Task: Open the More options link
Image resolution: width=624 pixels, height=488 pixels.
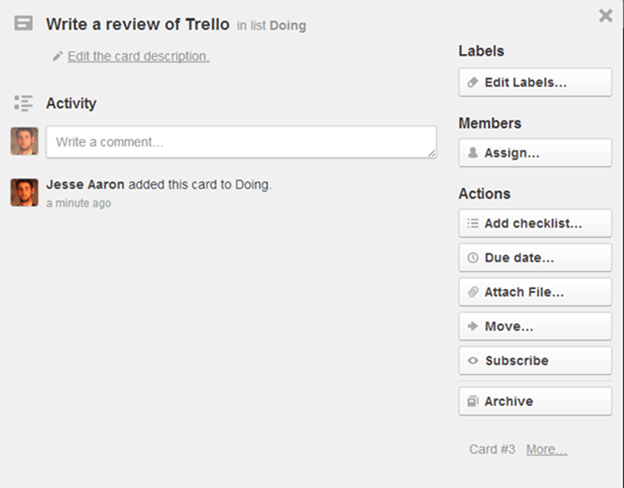Action: [547, 449]
